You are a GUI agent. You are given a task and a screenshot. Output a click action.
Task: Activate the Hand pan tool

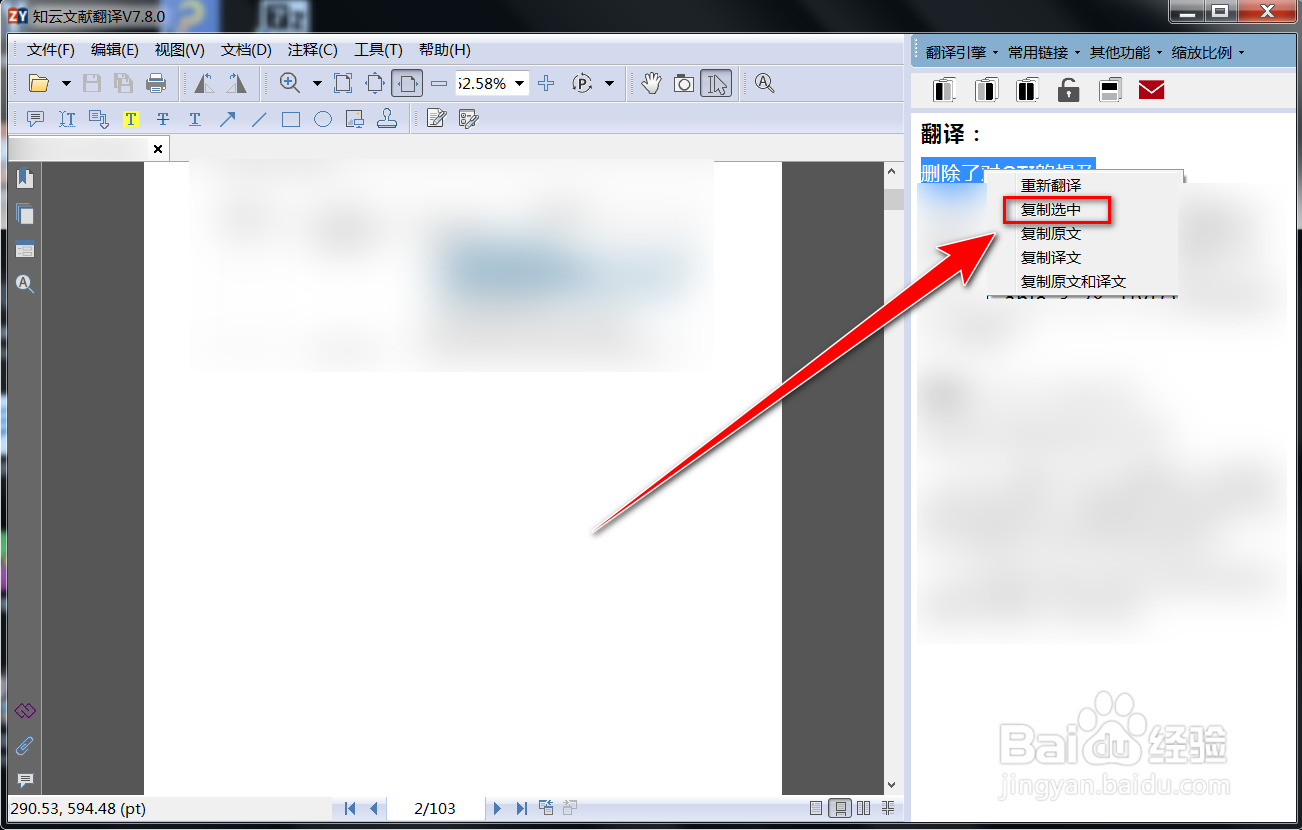[652, 84]
